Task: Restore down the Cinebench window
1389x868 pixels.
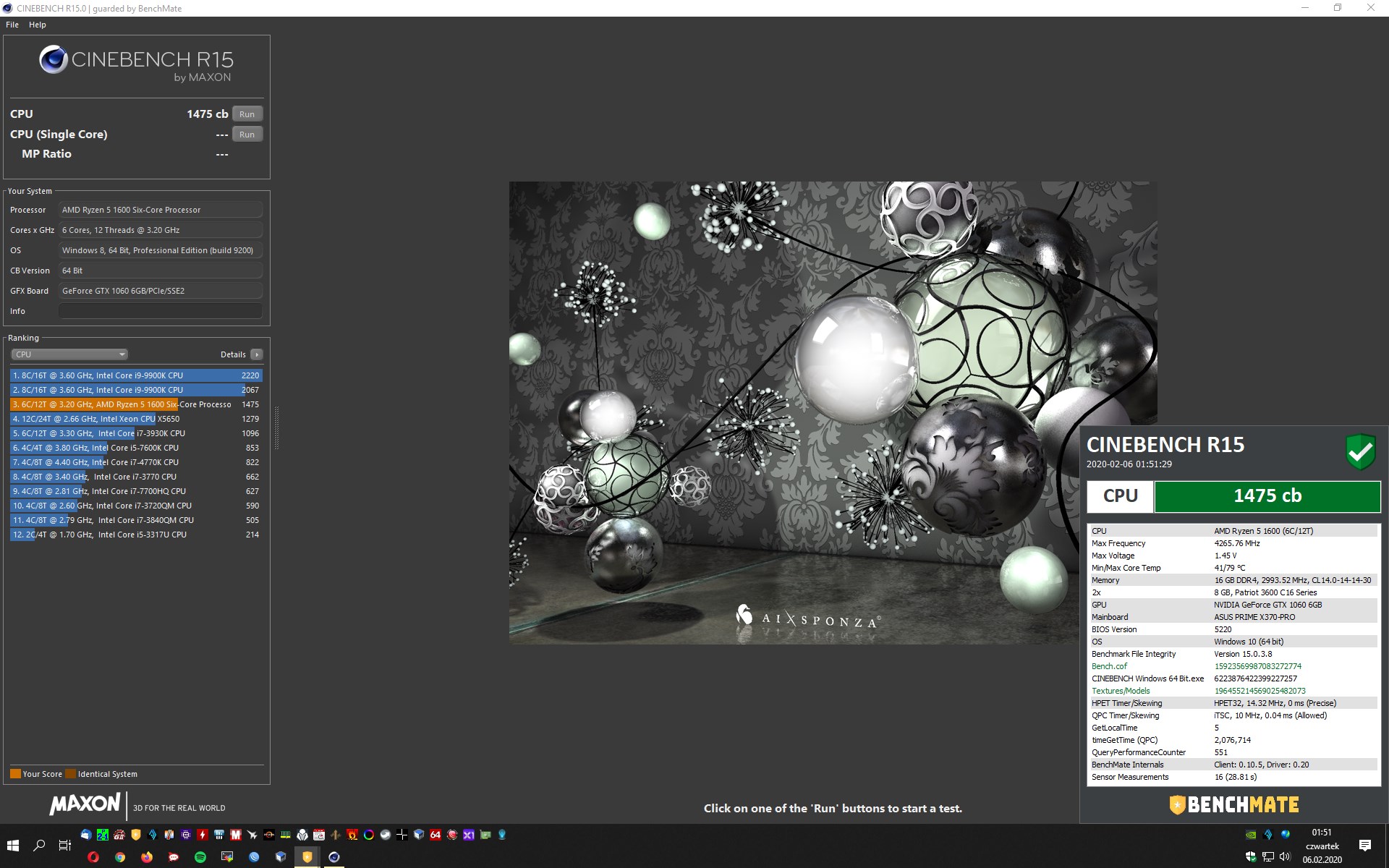Action: tap(1338, 8)
